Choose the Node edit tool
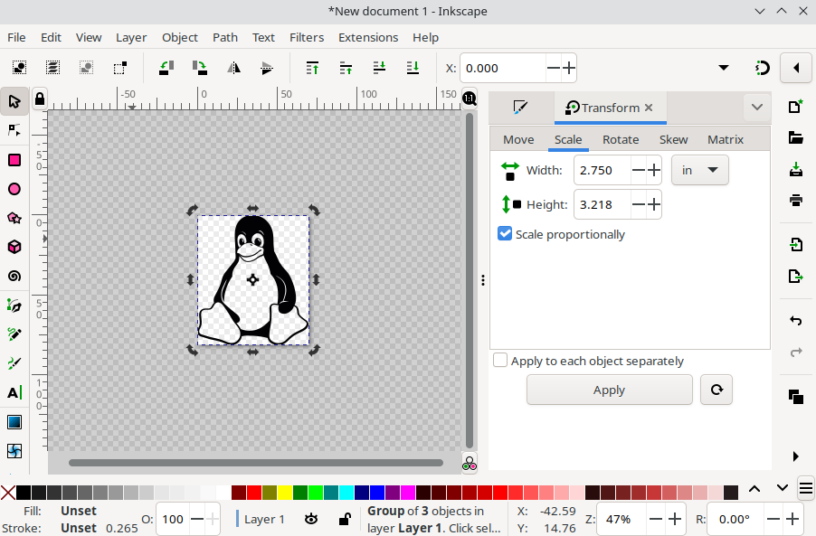Screen dimensions: 816x536 [14, 130]
